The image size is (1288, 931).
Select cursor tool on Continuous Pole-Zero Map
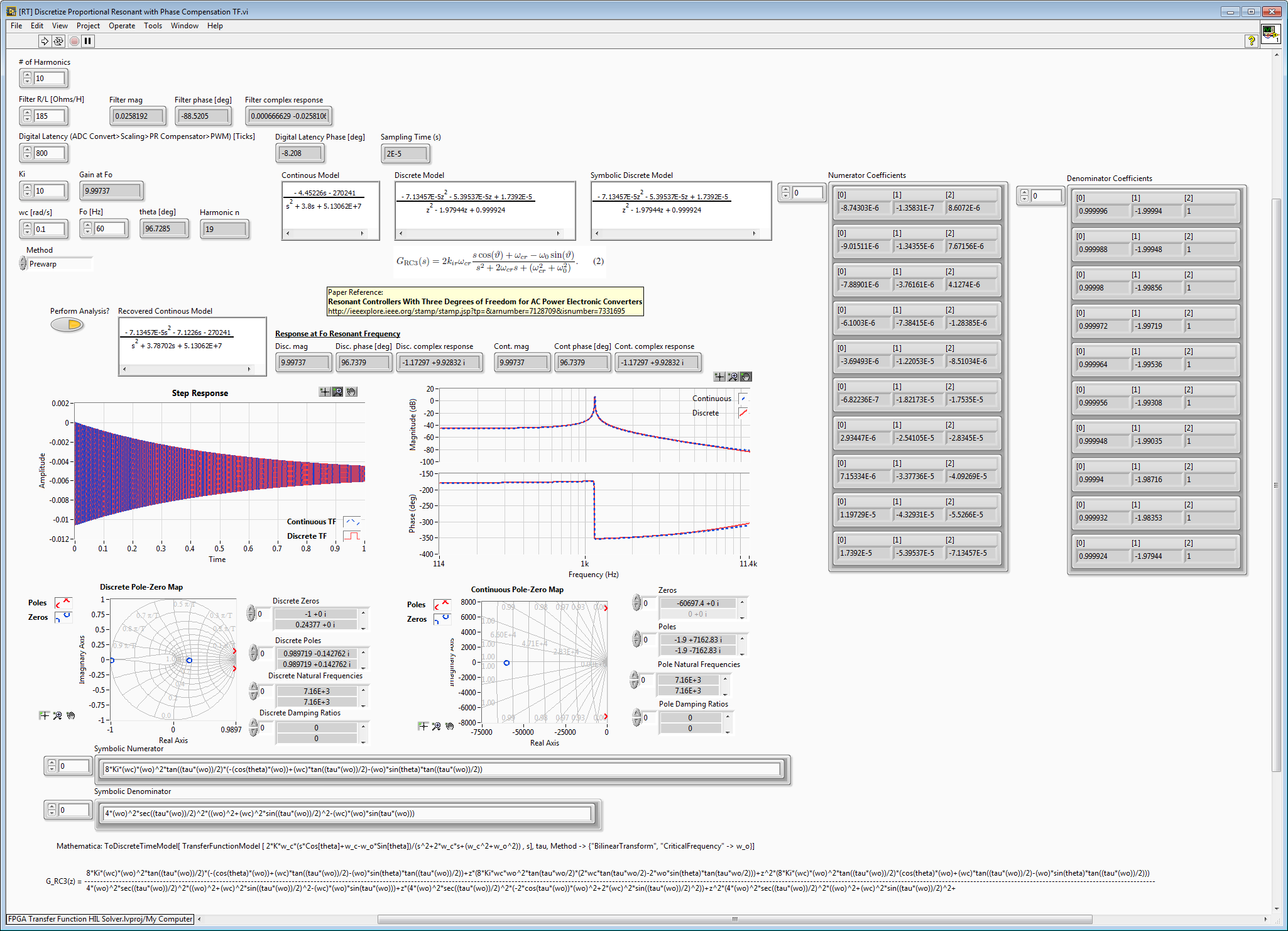423,726
